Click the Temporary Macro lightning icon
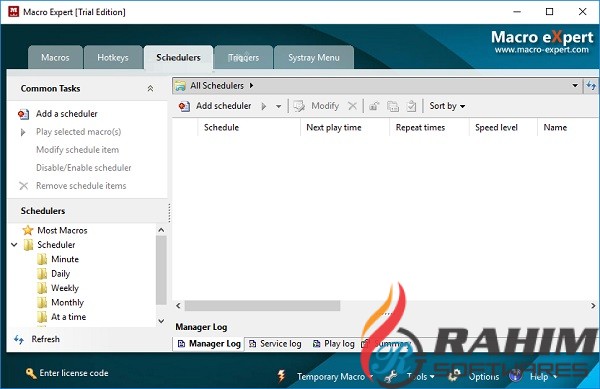The height and width of the screenshot is (389, 600). (282, 376)
